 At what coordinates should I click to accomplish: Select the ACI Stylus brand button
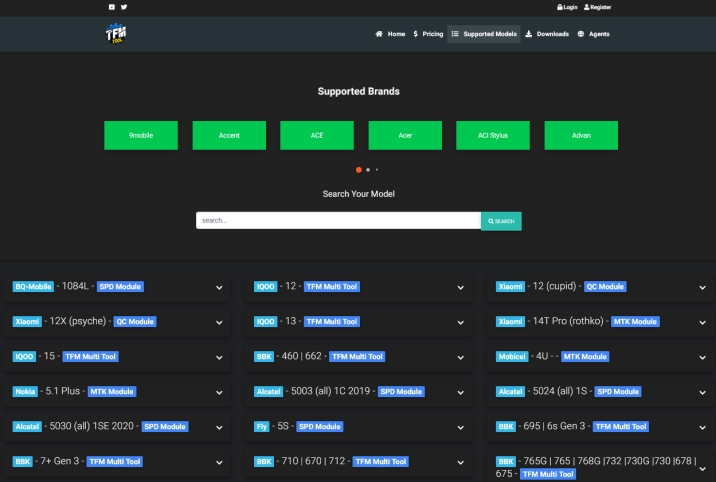pyautogui.click(x=493, y=135)
